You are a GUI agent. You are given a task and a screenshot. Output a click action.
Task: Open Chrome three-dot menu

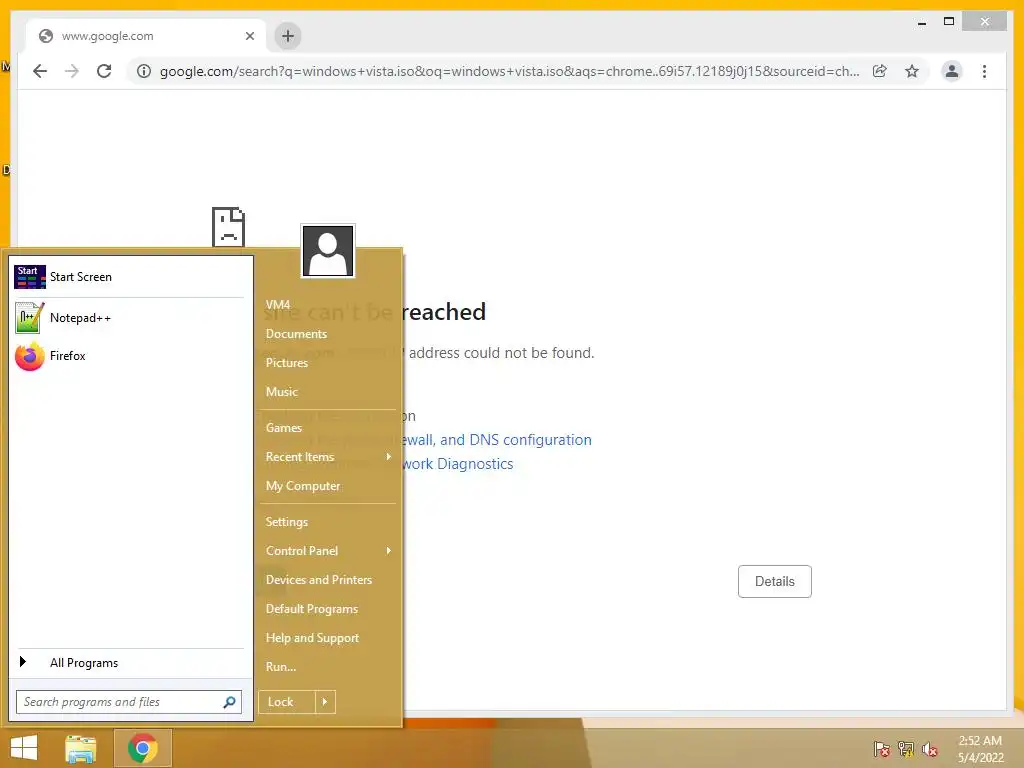[984, 71]
